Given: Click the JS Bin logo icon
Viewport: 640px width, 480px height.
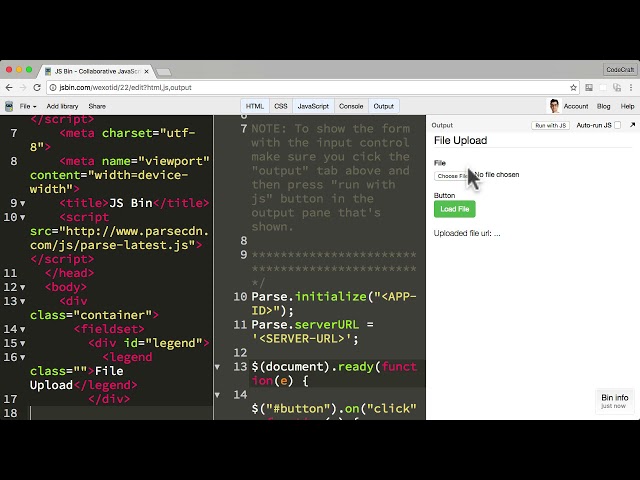Looking at the screenshot, I should (x=9, y=106).
